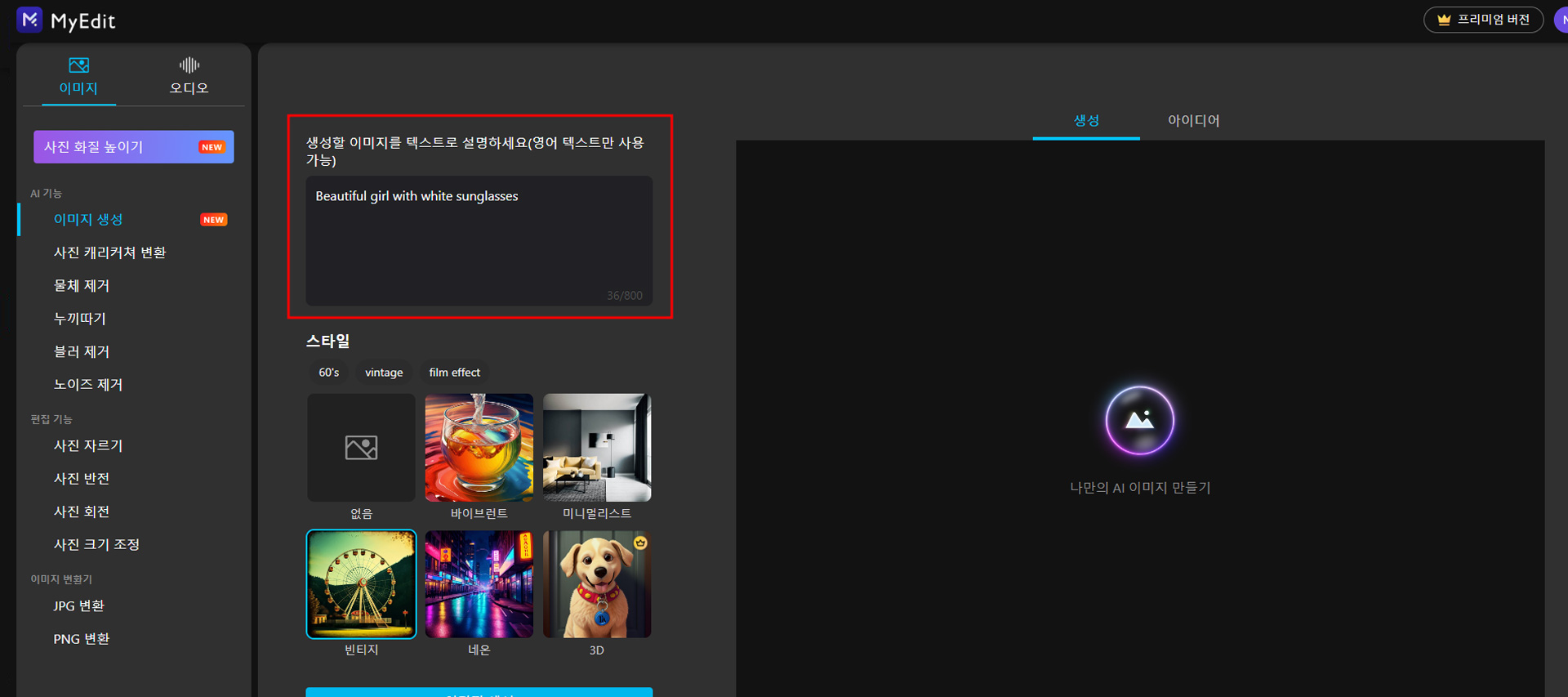Select 누끼따기 in the sidebar

point(80,319)
